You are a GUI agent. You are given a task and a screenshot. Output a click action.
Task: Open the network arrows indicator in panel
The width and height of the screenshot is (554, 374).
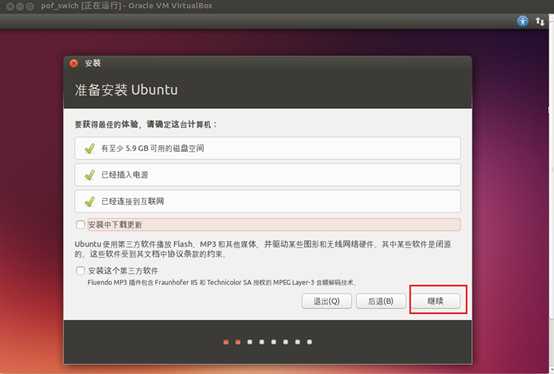pos(540,21)
